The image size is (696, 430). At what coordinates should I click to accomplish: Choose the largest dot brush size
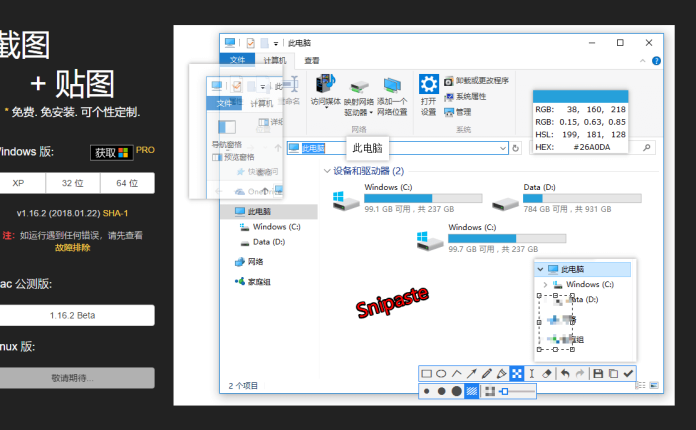456,391
